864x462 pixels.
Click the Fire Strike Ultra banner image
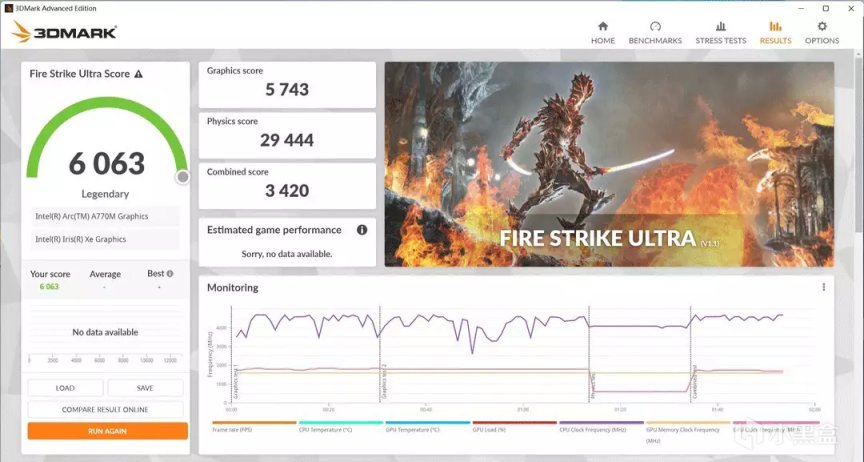[609, 164]
